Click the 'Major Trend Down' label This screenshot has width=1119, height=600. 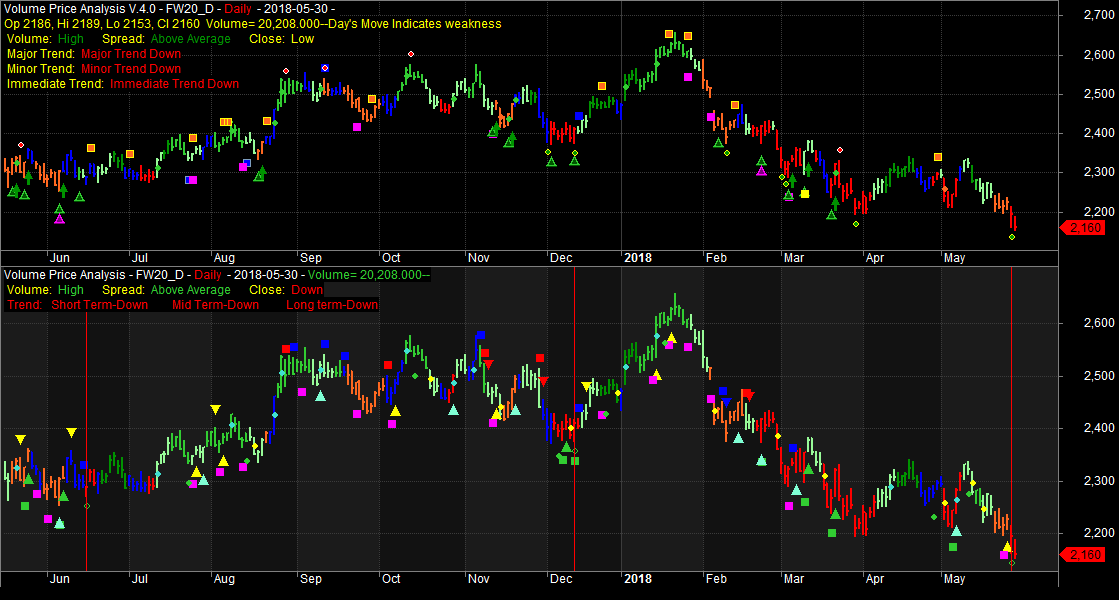coord(131,54)
